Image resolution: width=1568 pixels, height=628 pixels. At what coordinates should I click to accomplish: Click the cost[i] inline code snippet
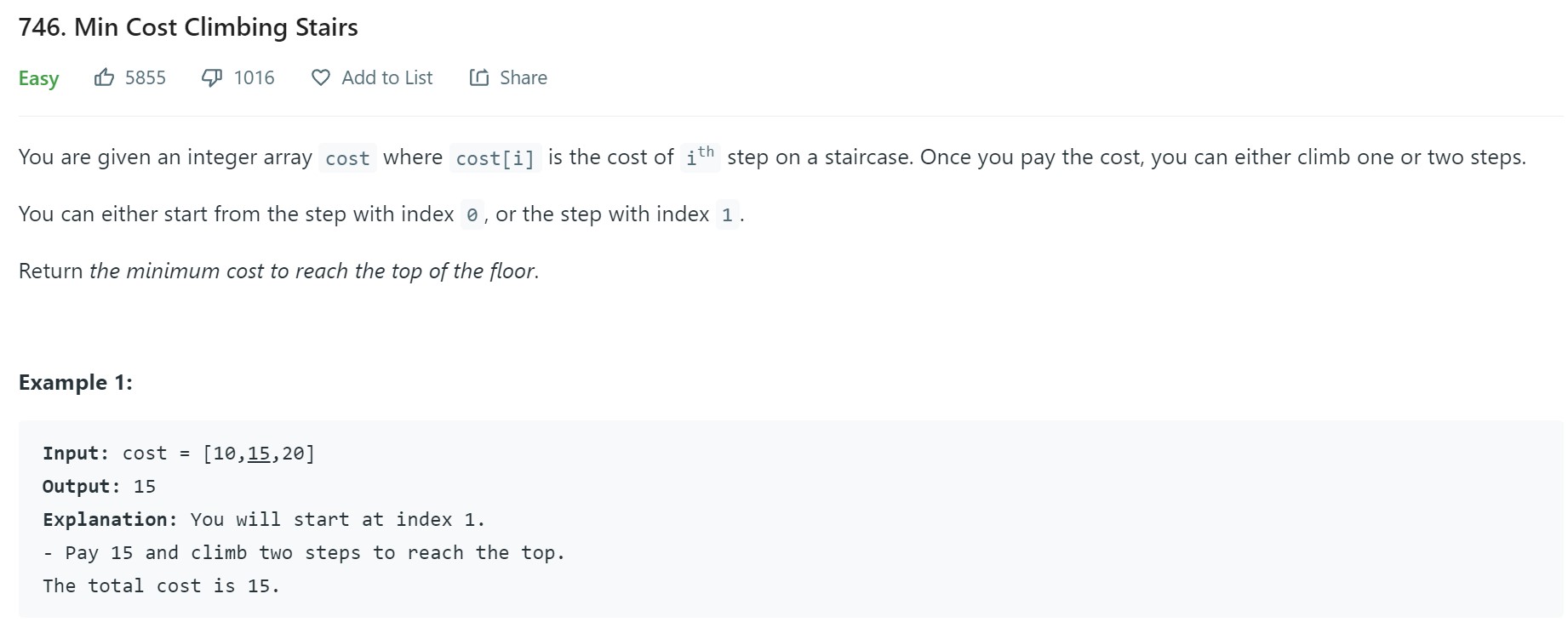tap(495, 158)
